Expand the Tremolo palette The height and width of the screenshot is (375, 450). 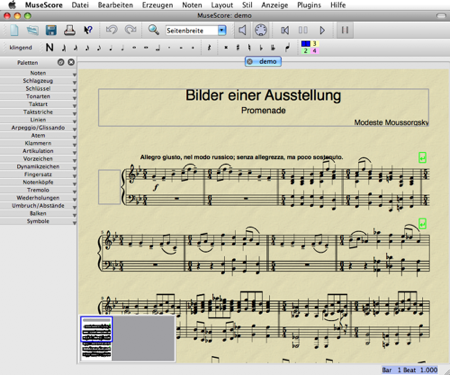click(x=38, y=190)
